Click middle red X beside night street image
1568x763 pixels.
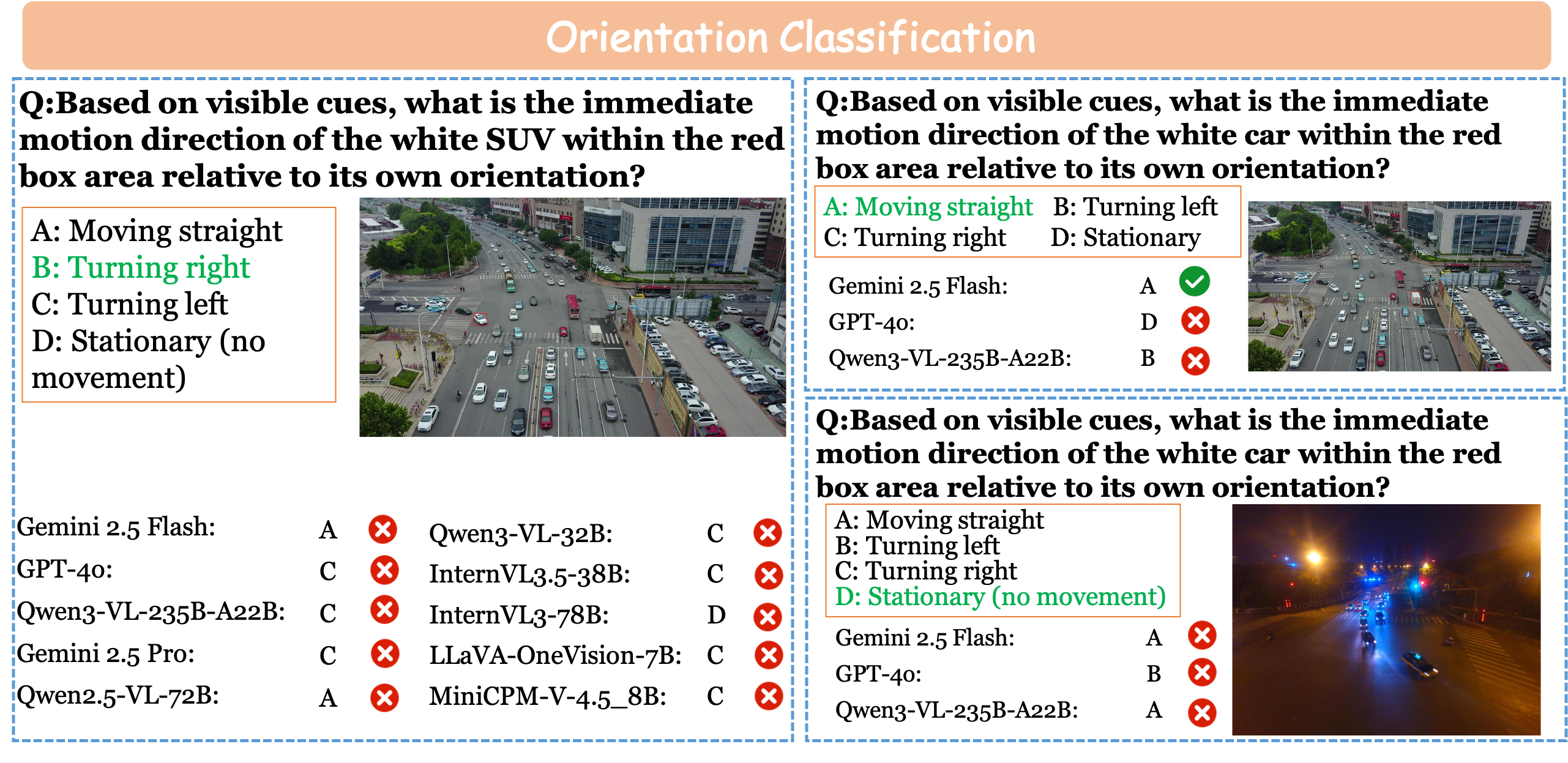click(x=1201, y=672)
